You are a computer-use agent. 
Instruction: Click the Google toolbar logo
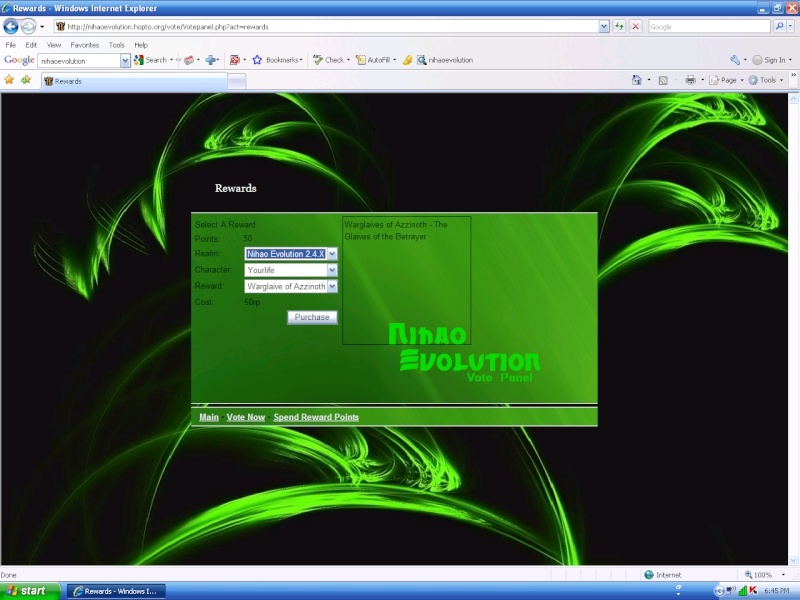click(x=19, y=60)
